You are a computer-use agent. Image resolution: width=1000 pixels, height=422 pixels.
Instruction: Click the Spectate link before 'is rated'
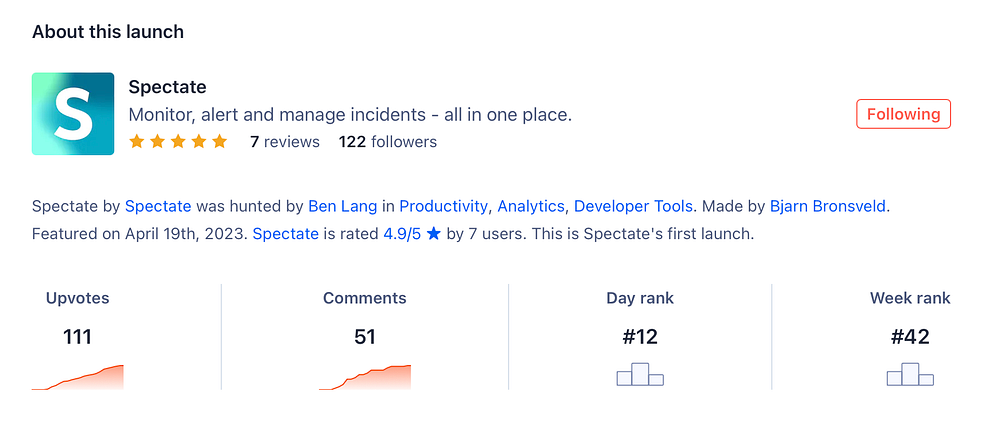286,234
